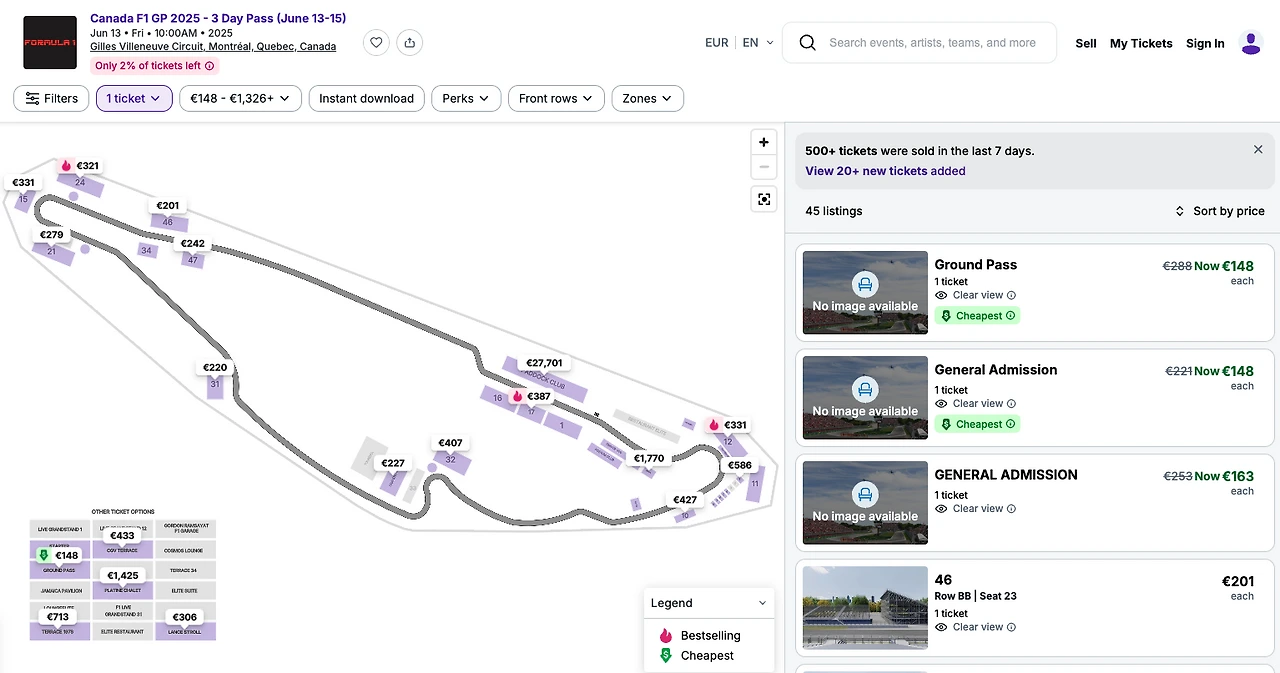
Task: Open the Sort by price menu
Action: coord(1219,211)
